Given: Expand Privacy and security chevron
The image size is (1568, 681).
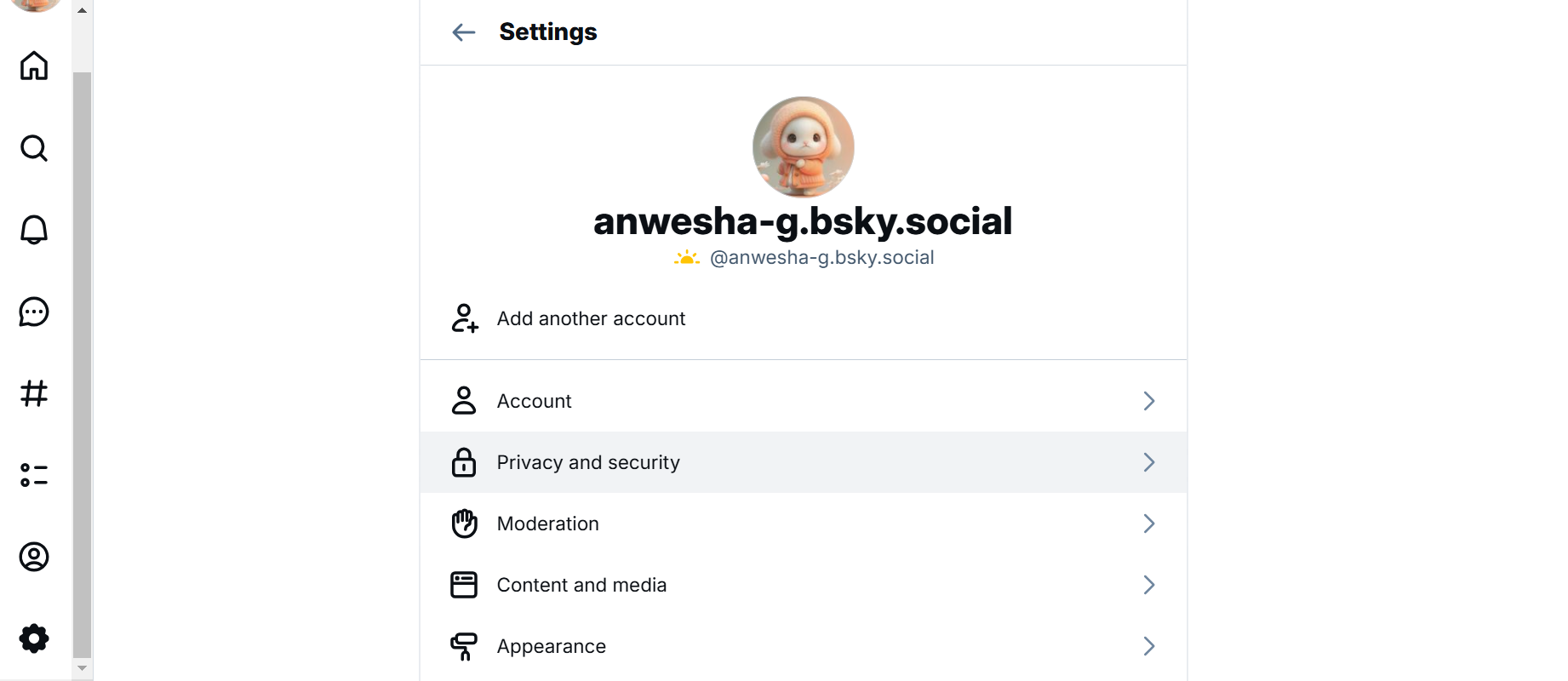Looking at the screenshot, I should pos(1148,462).
